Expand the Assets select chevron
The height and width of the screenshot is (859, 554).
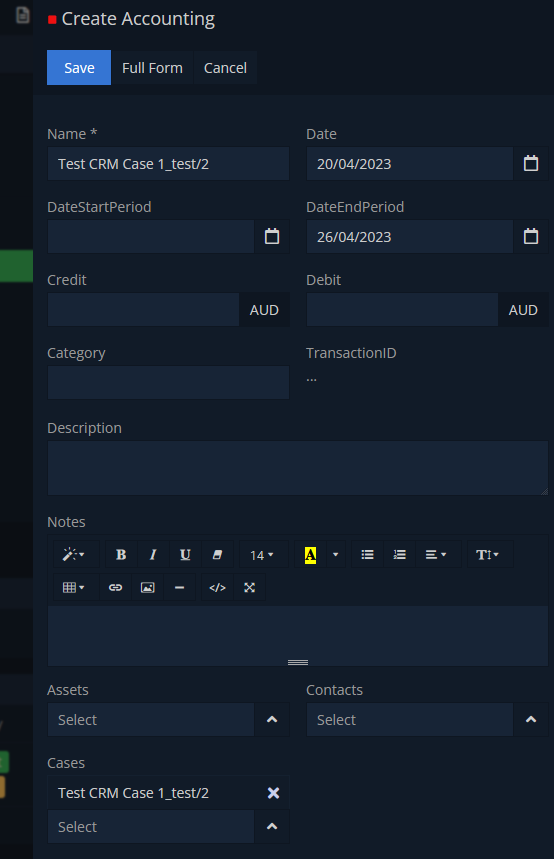click(272, 719)
